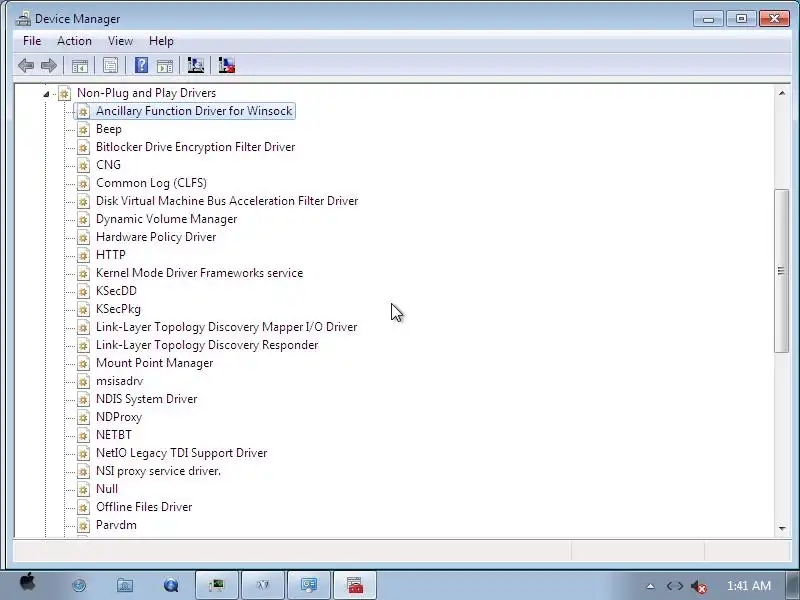Select the KSecPkg entry
This screenshot has width=800, height=600.
pyautogui.click(x=118, y=309)
